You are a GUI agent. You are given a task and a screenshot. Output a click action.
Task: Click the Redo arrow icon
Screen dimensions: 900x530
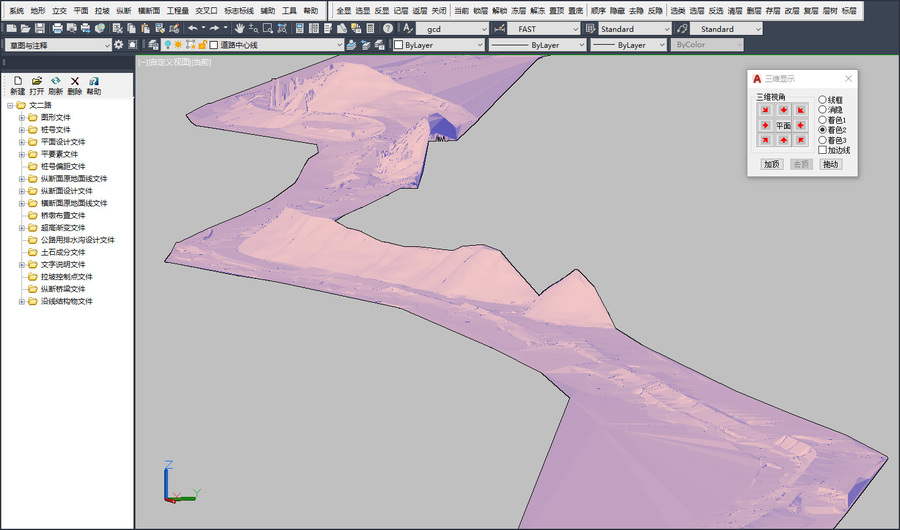point(214,28)
